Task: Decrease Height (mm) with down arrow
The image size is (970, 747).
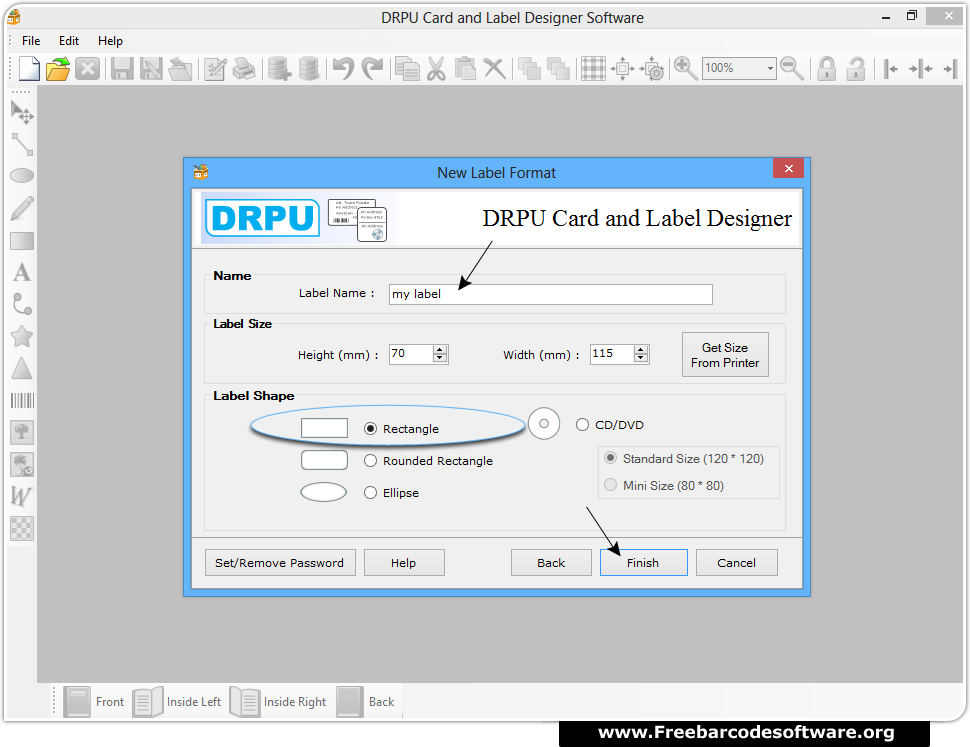Action: (x=440, y=359)
